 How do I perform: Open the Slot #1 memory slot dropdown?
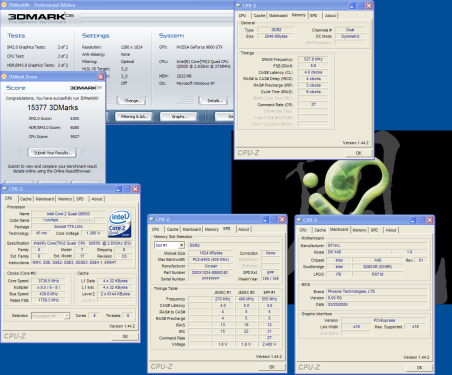point(181,245)
